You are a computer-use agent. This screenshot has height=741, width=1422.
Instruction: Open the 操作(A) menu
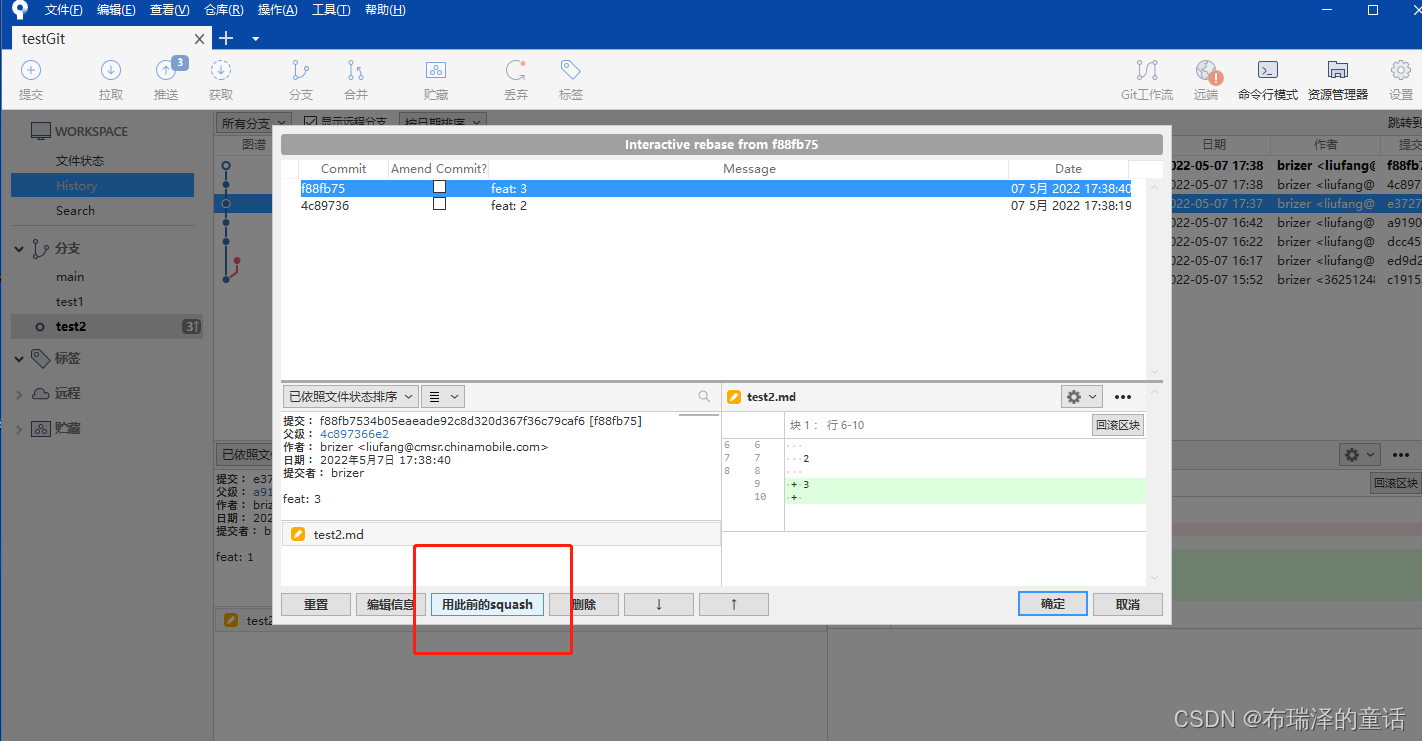[x=278, y=10]
